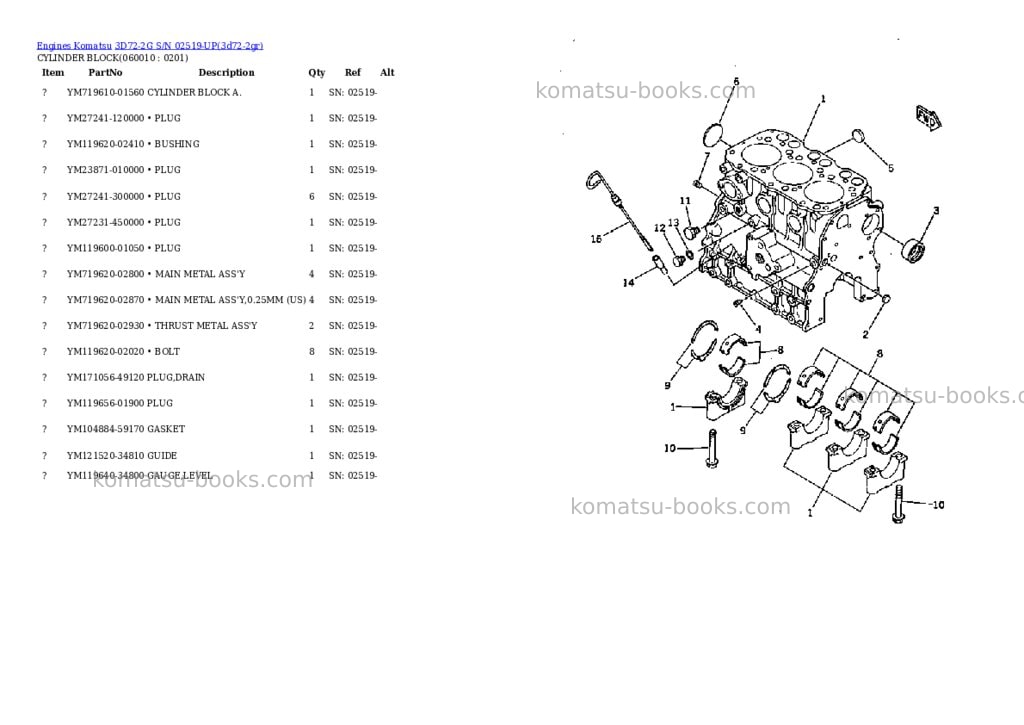The width and height of the screenshot is (1024, 725).
Task: Select part YM121520-34810 GUIDE row
Action: click(210, 456)
